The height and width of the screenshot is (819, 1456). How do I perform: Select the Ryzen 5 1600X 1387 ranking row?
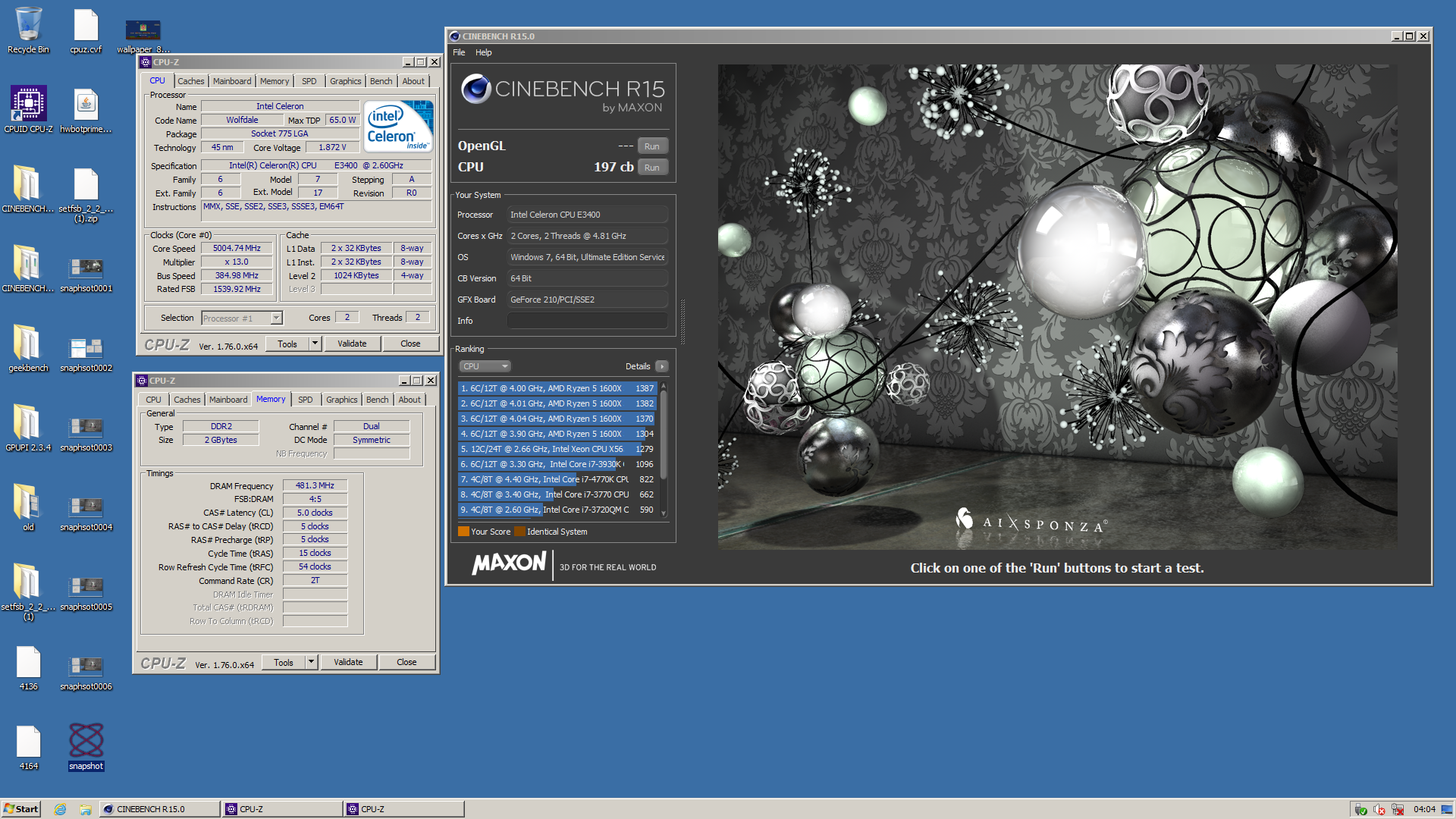click(557, 388)
